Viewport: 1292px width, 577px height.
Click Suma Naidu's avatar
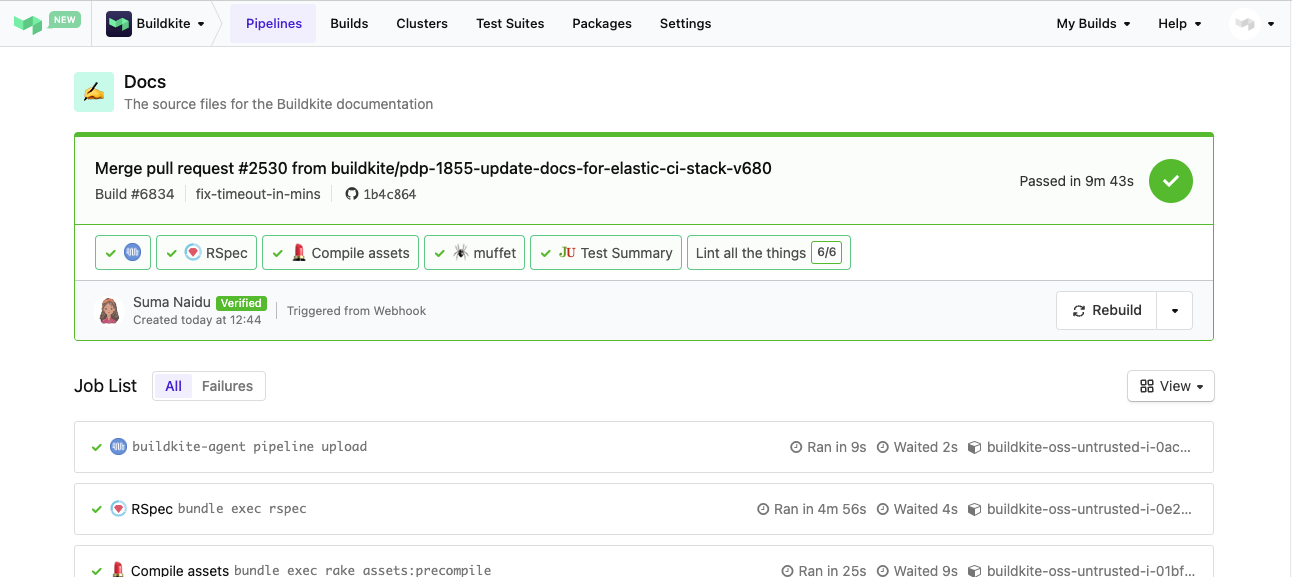point(110,310)
